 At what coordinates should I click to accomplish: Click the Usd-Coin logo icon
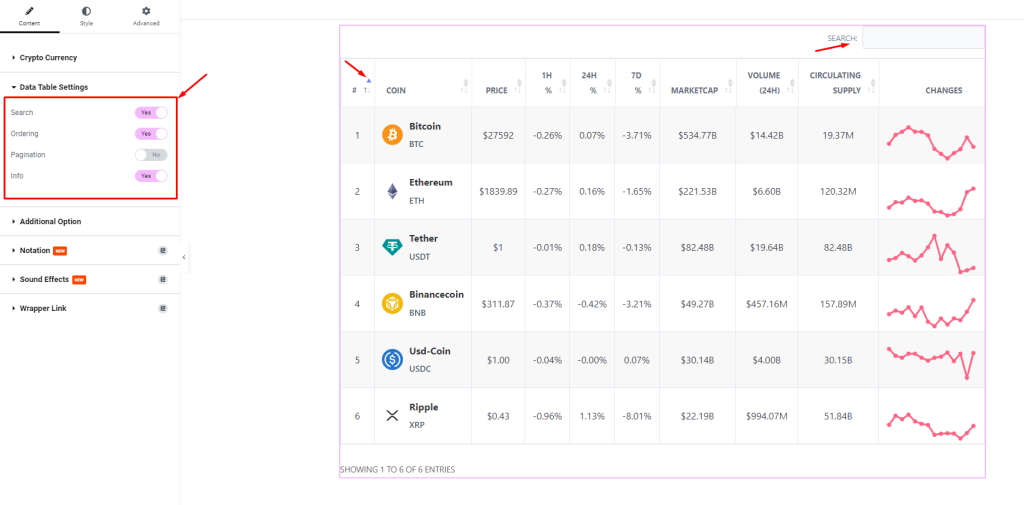[x=392, y=360]
